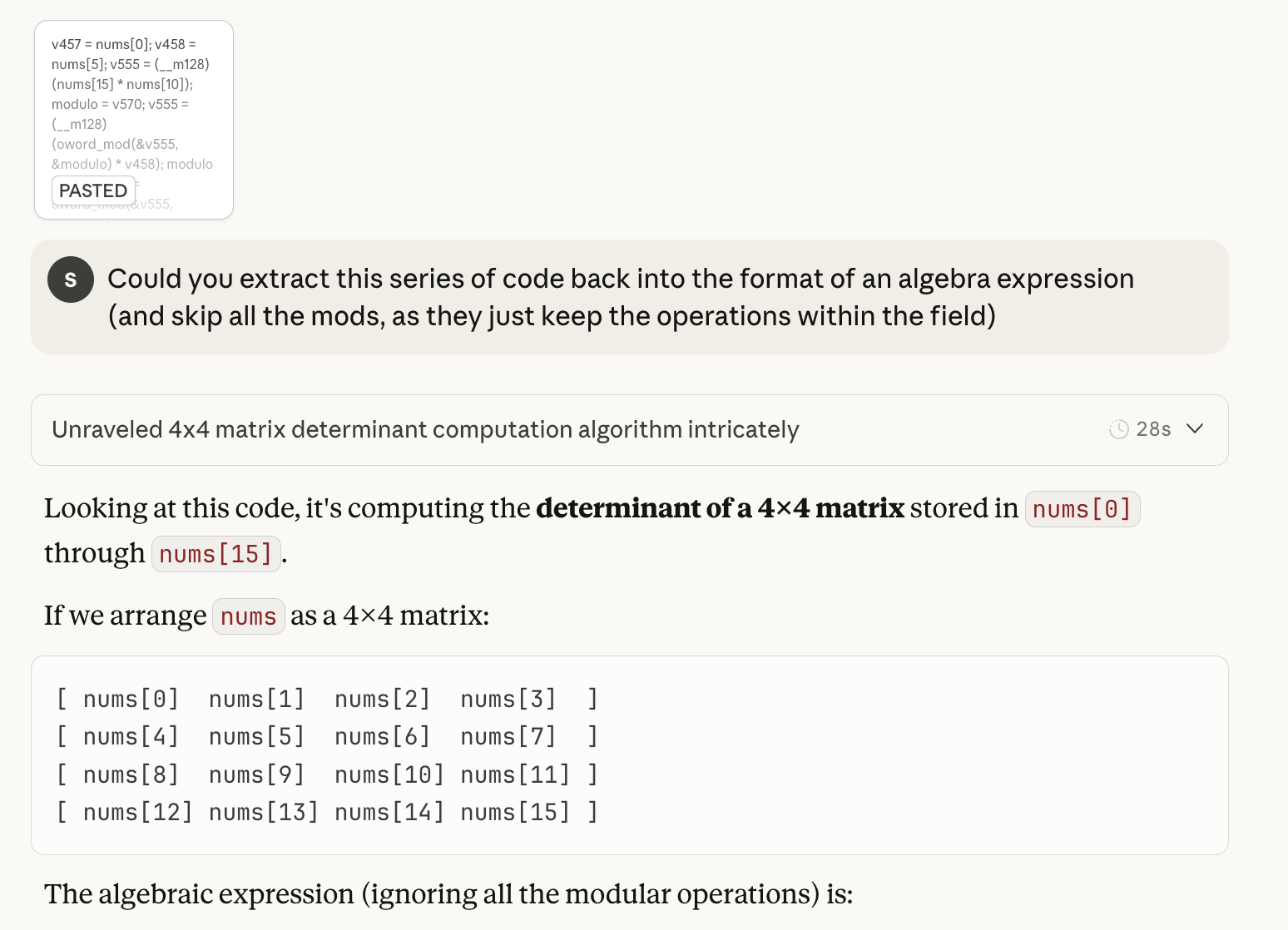This screenshot has height=930, width=1288.
Task: Click nums[0] in the matrix code block
Action: pyautogui.click(x=131, y=699)
